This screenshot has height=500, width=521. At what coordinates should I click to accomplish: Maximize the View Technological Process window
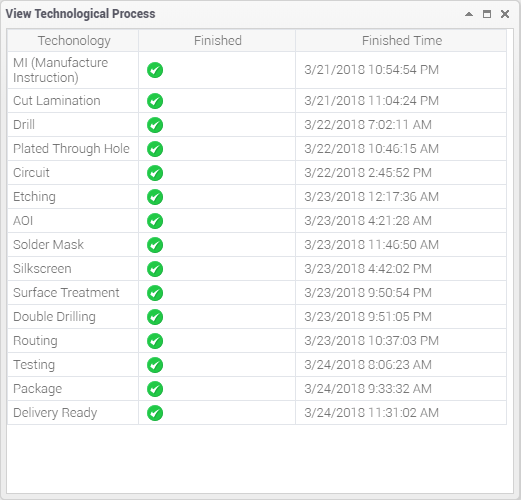487,14
